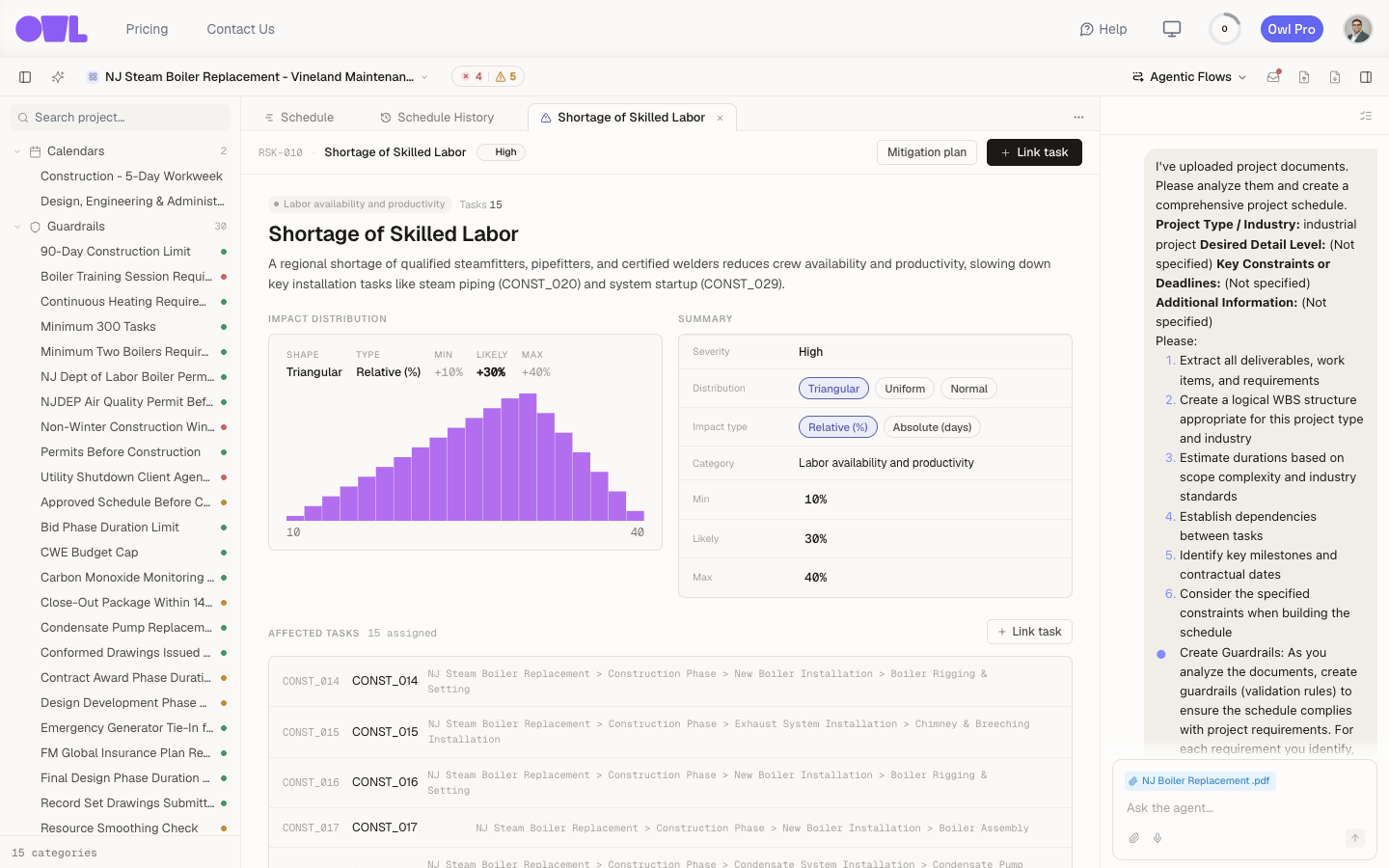
Task: Click the Owl logo
Action: pos(51,29)
